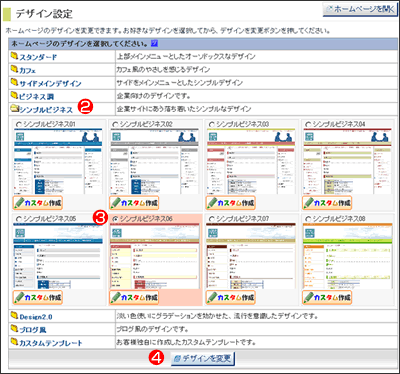Click the シンプルビジネス03 preview thumbnail
The width and height of the screenshot is (400, 374).
251,161
